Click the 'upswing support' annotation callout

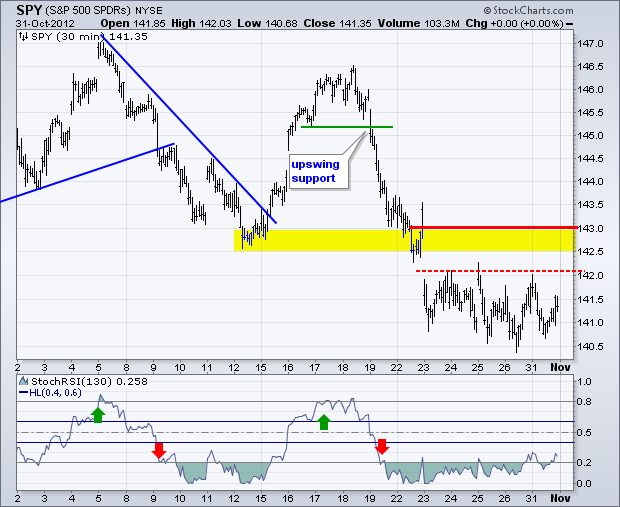pos(319,171)
